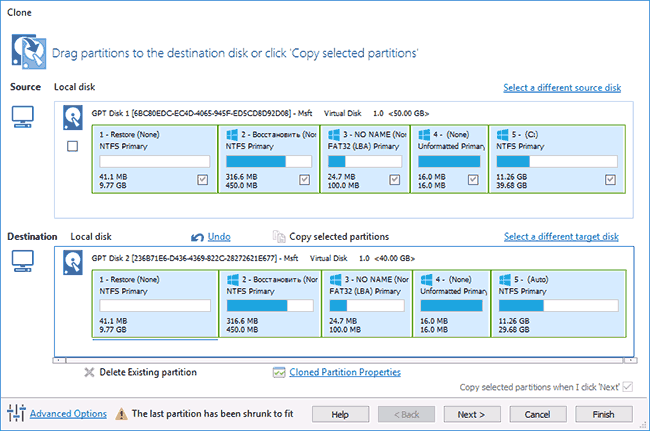Click destination scrollbar left arrow
Image resolution: width=650 pixels, height=431 pixels.
coord(59,360)
